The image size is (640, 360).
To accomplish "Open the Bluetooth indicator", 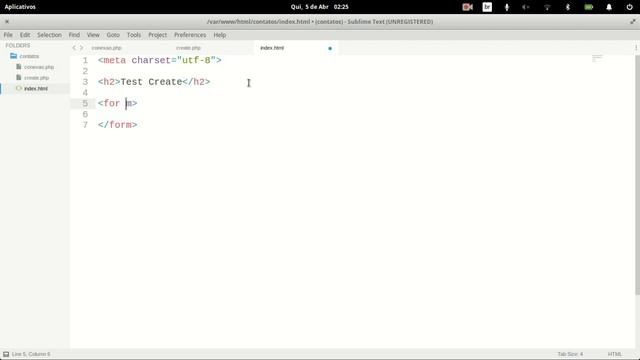I will coord(568,7).
